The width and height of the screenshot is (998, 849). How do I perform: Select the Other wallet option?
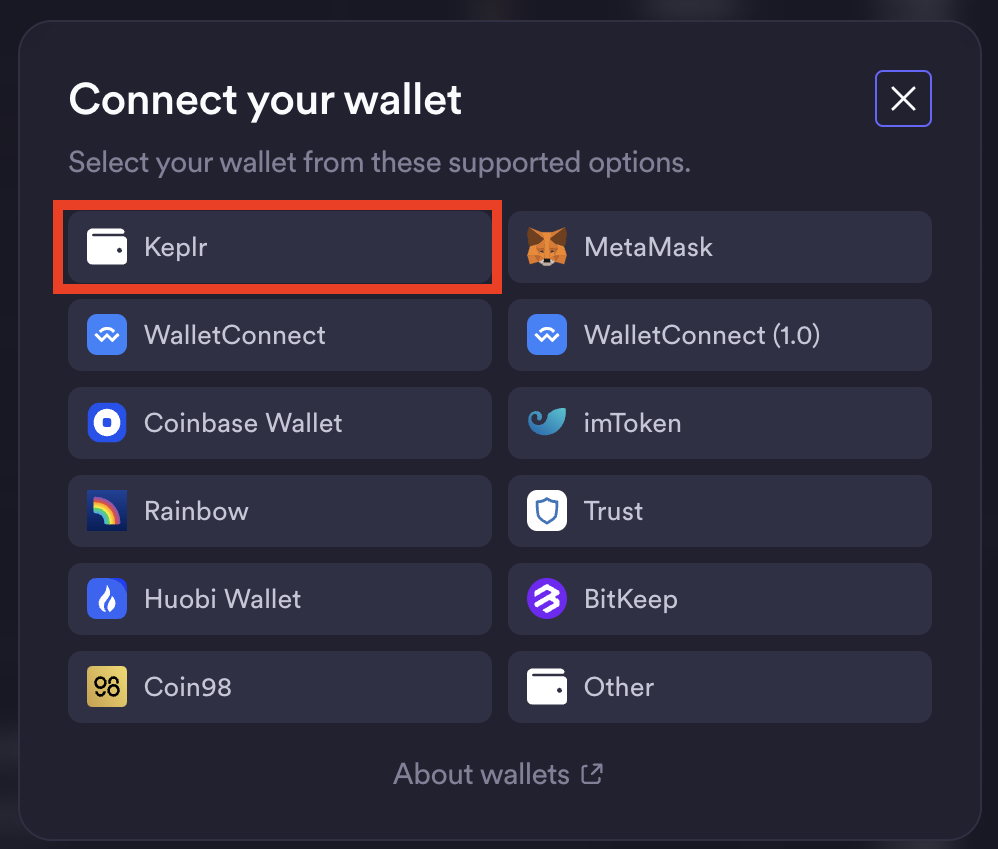[x=719, y=687]
